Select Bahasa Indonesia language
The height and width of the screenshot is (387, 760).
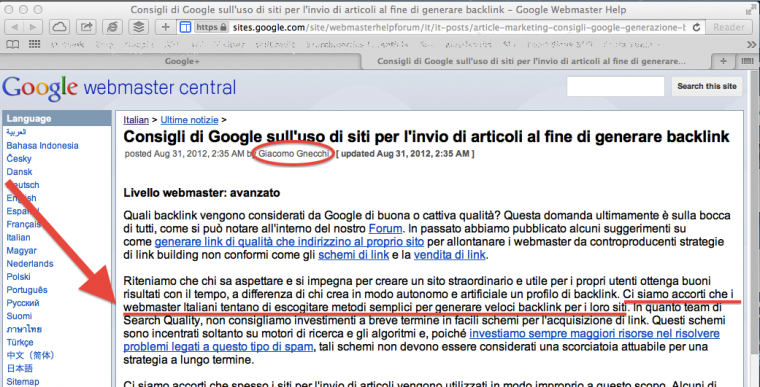[x=42, y=145]
